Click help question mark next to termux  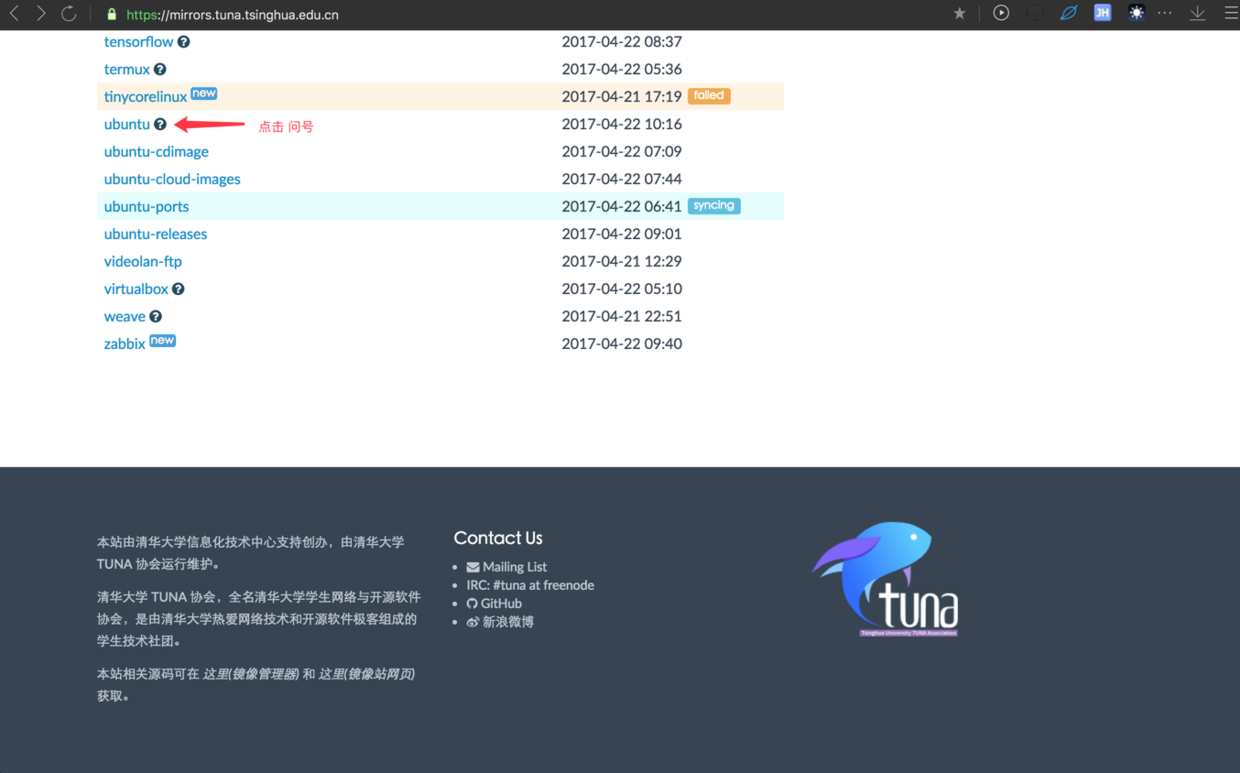[x=160, y=69]
